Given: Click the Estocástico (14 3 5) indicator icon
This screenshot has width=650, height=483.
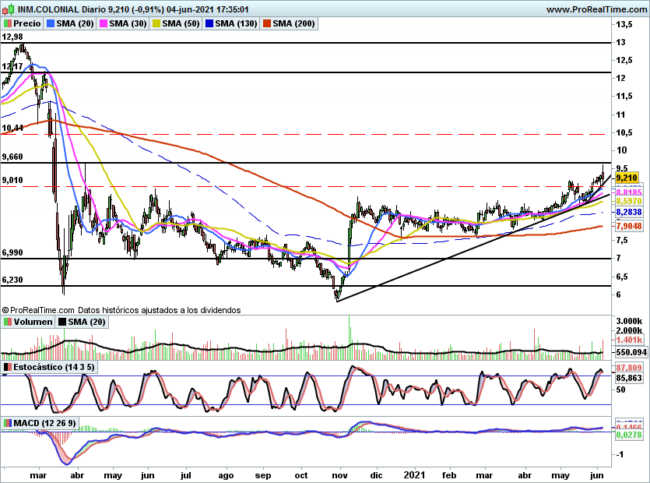Looking at the screenshot, I should tap(7, 368).
